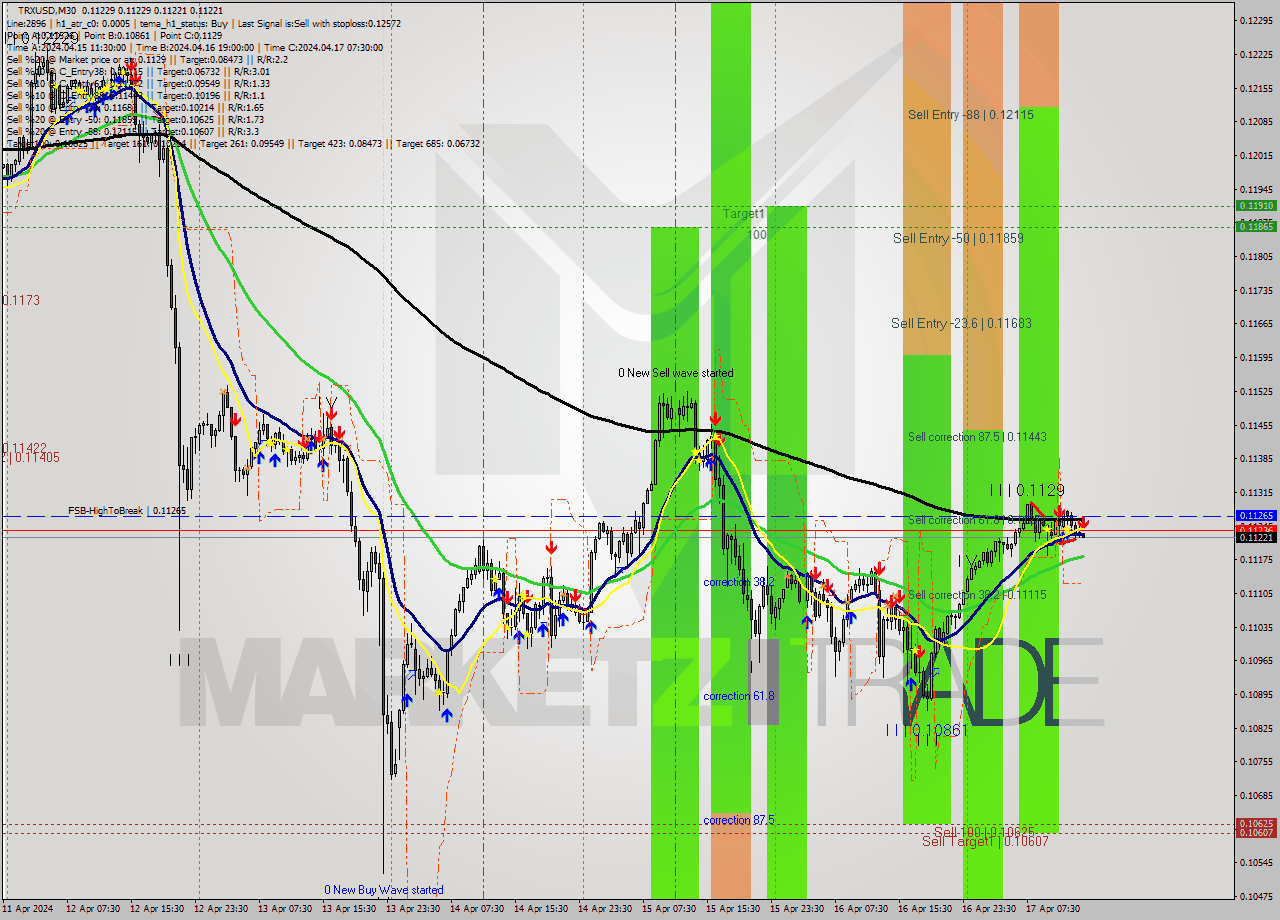Click the 'Target 423: 0.08473' text
Image resolution: width=1280 pixels, height=920 pixels.
tap(340, 143)
